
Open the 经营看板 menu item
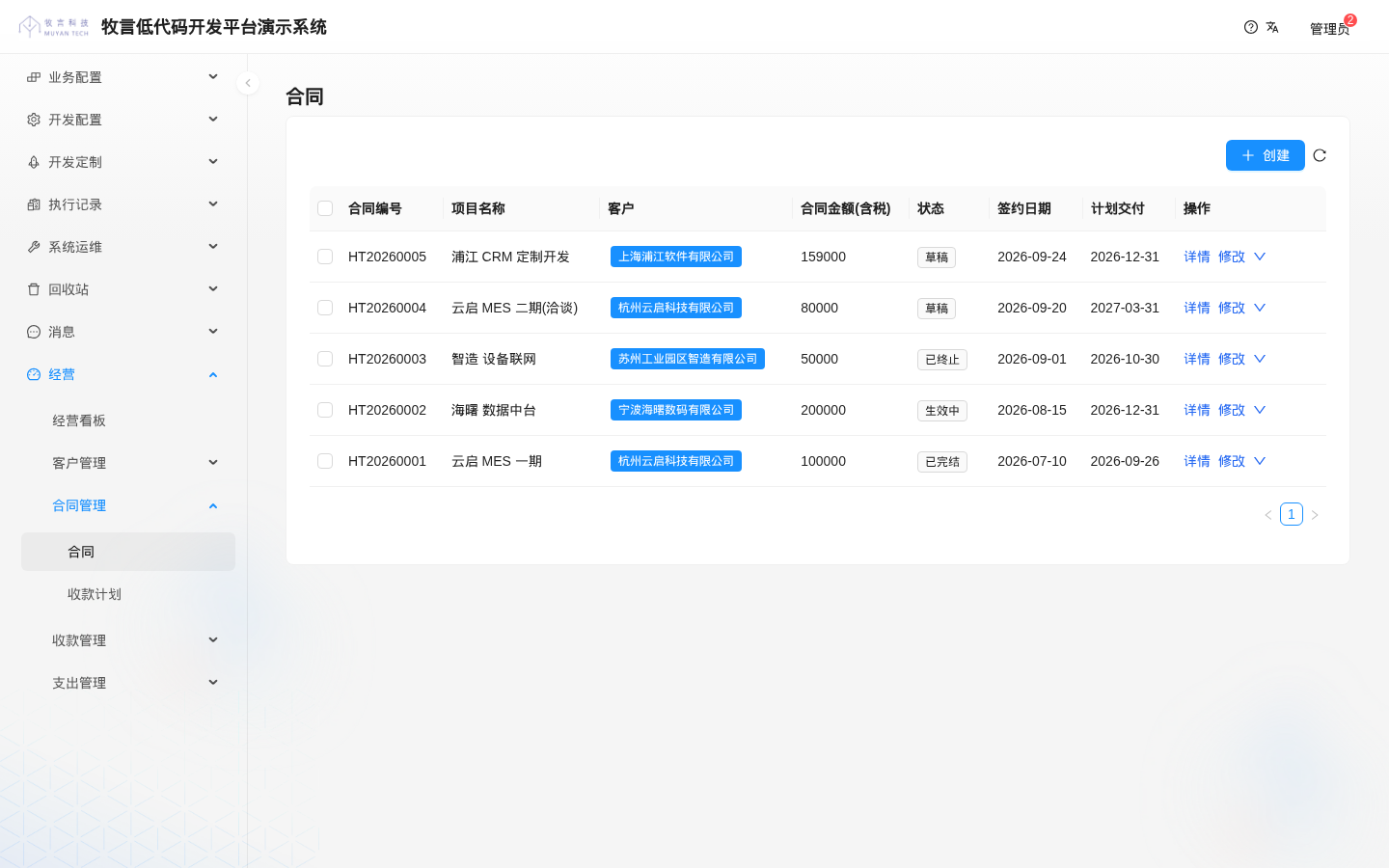[128, 420]
